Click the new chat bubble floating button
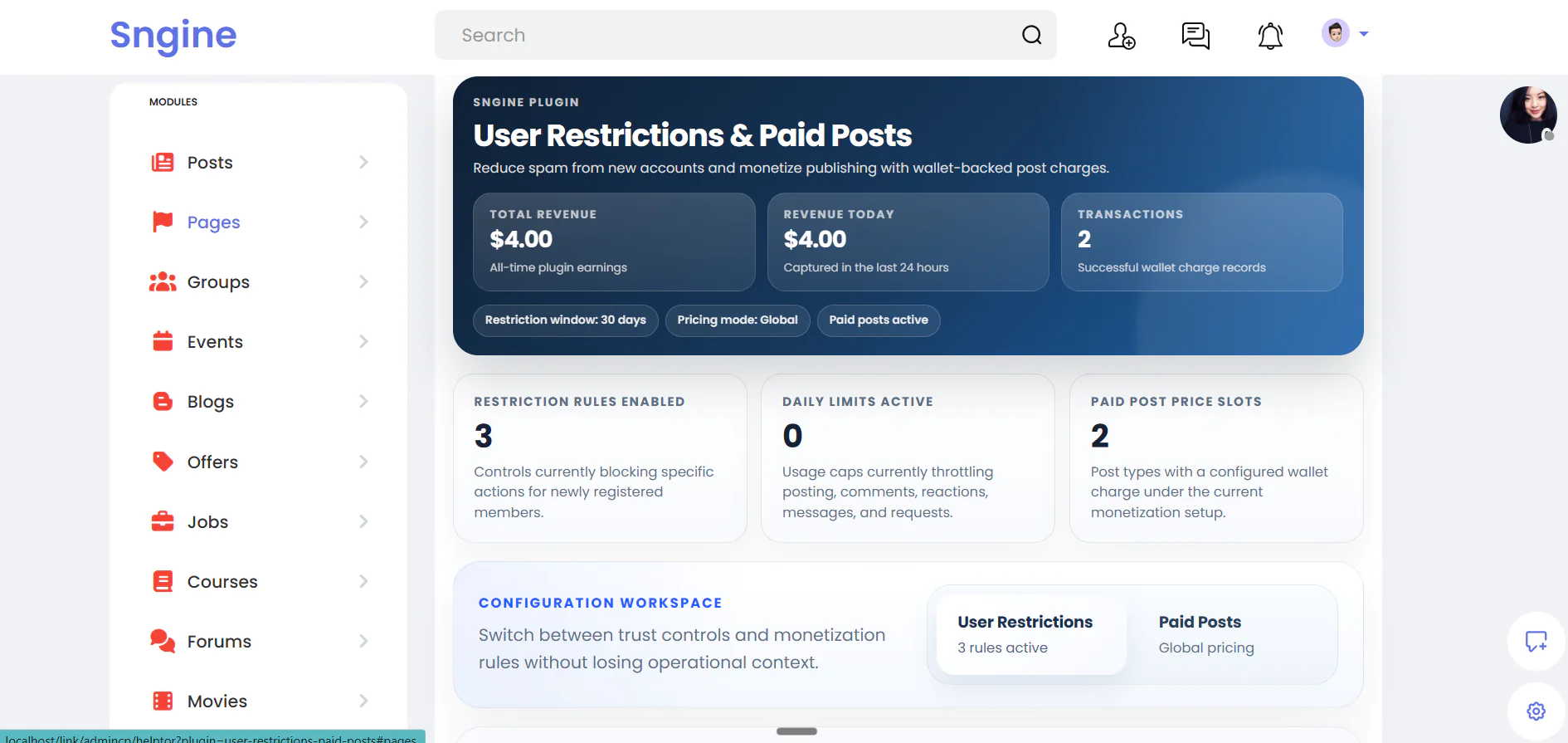 coord(1536,641)
